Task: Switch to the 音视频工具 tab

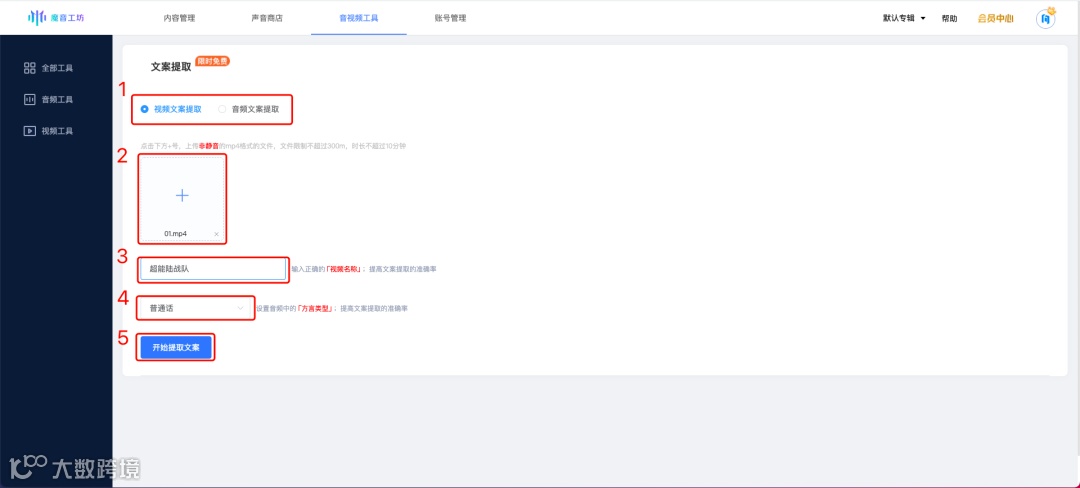Action: pos(359,18)
